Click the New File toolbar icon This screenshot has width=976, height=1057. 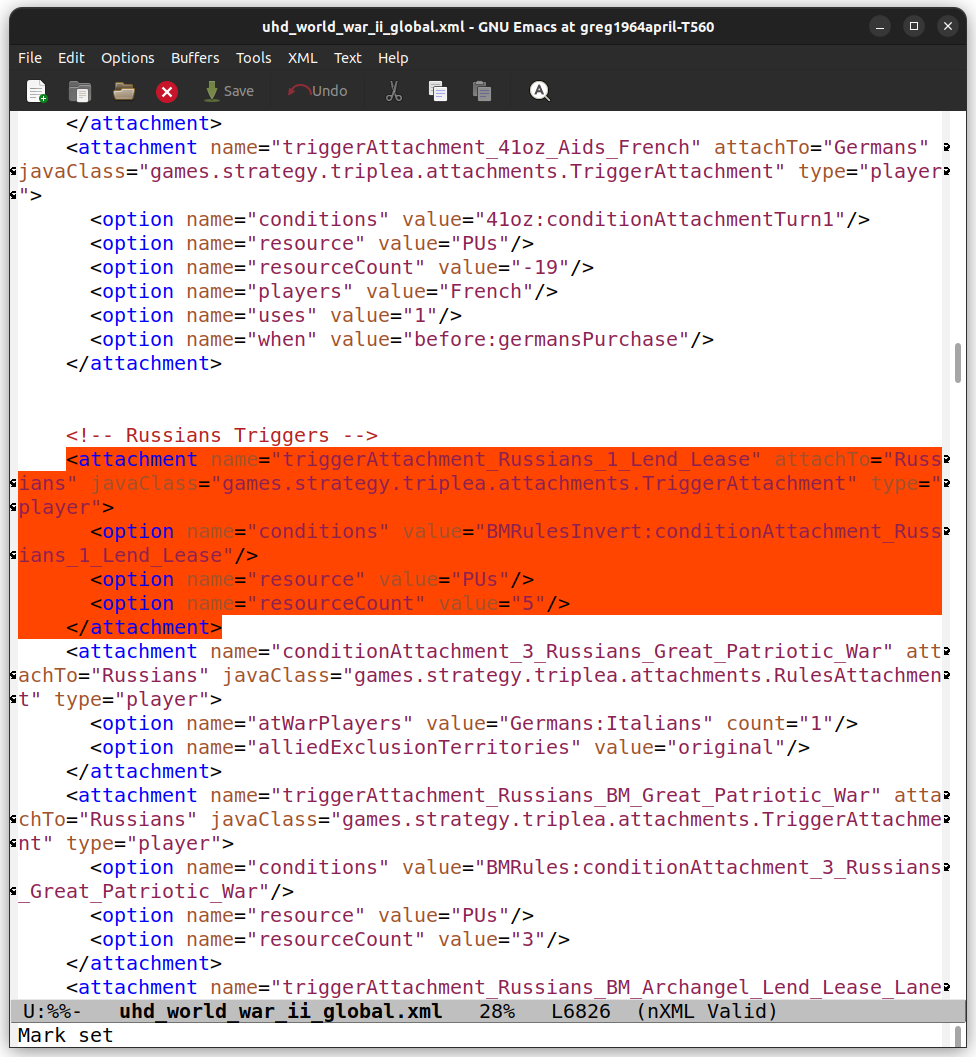pos(36,91)
